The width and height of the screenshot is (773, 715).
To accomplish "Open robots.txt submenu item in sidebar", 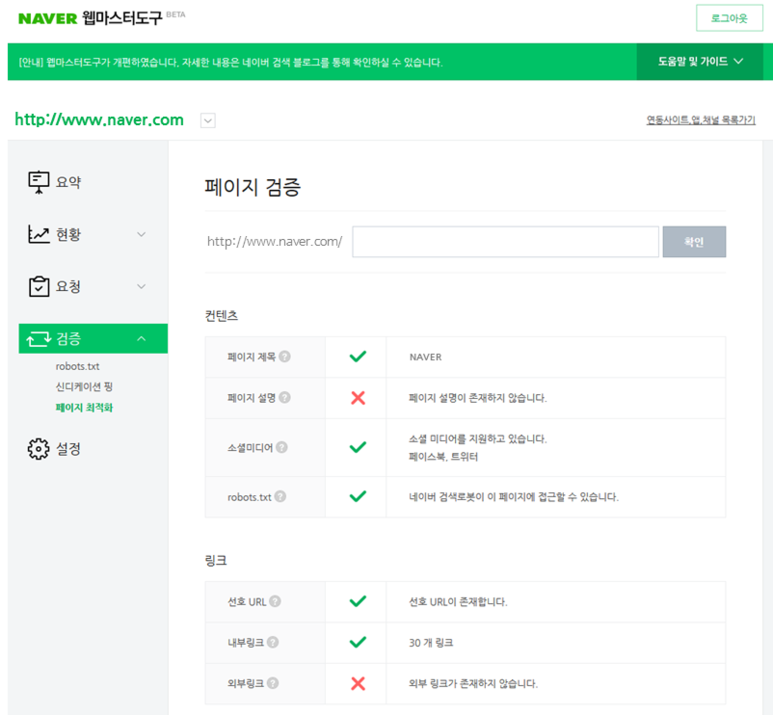I will point(78,367).
